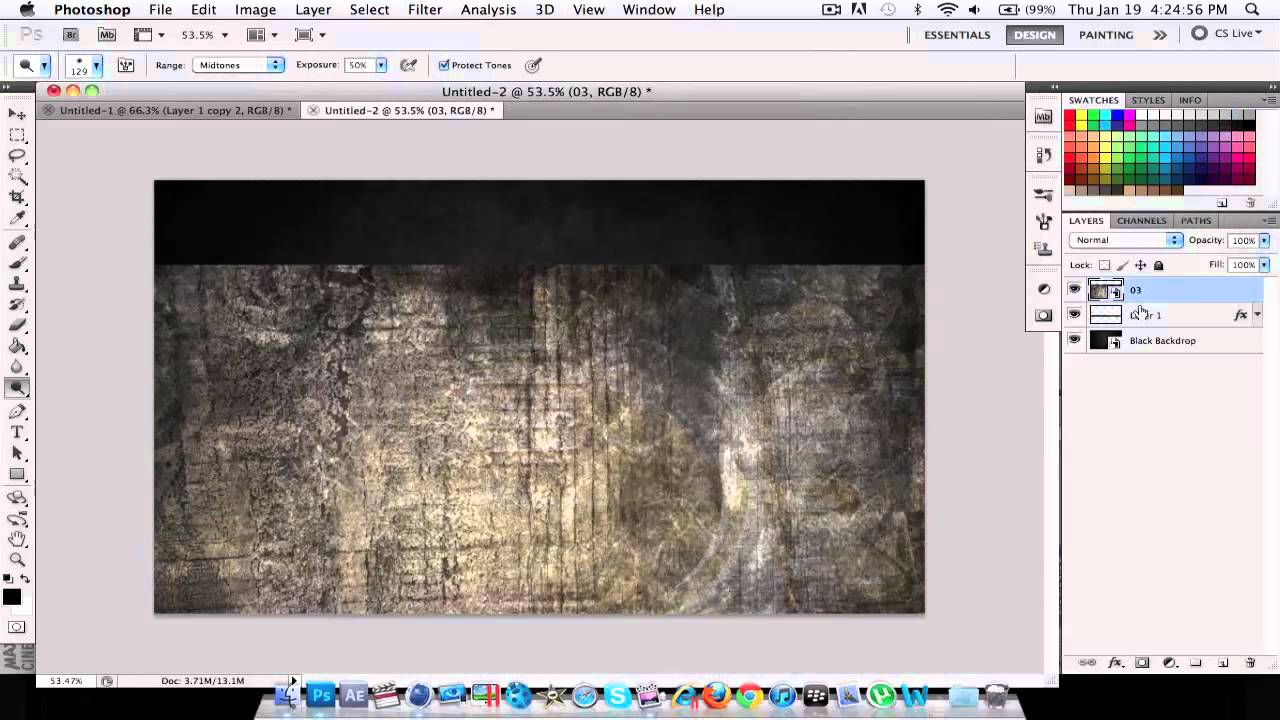Click the foreground color swatch
This screenshot has width=1280, height=720.
point(12,597)
